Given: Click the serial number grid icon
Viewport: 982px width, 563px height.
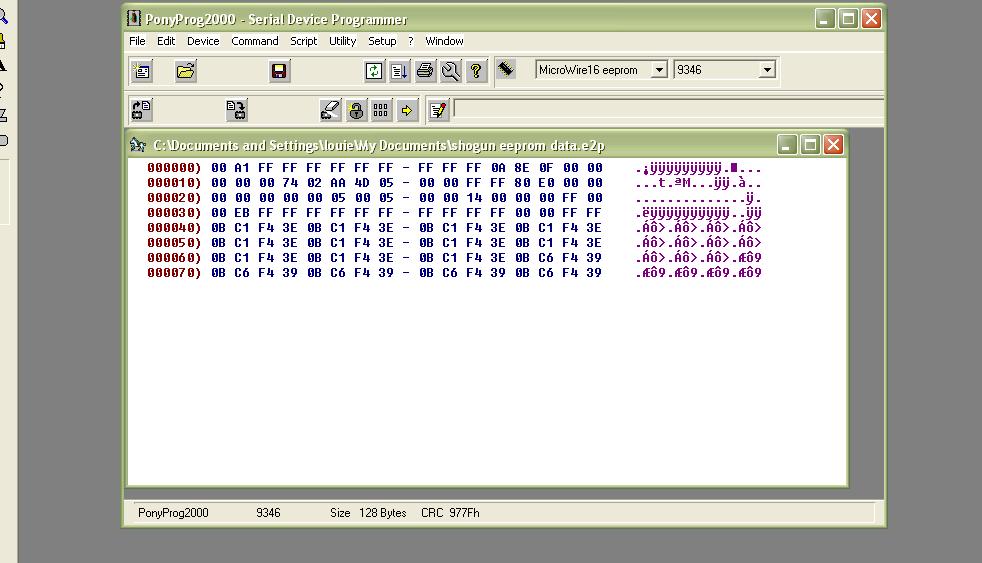Looking at the screenshot, I should pos(381,110).
